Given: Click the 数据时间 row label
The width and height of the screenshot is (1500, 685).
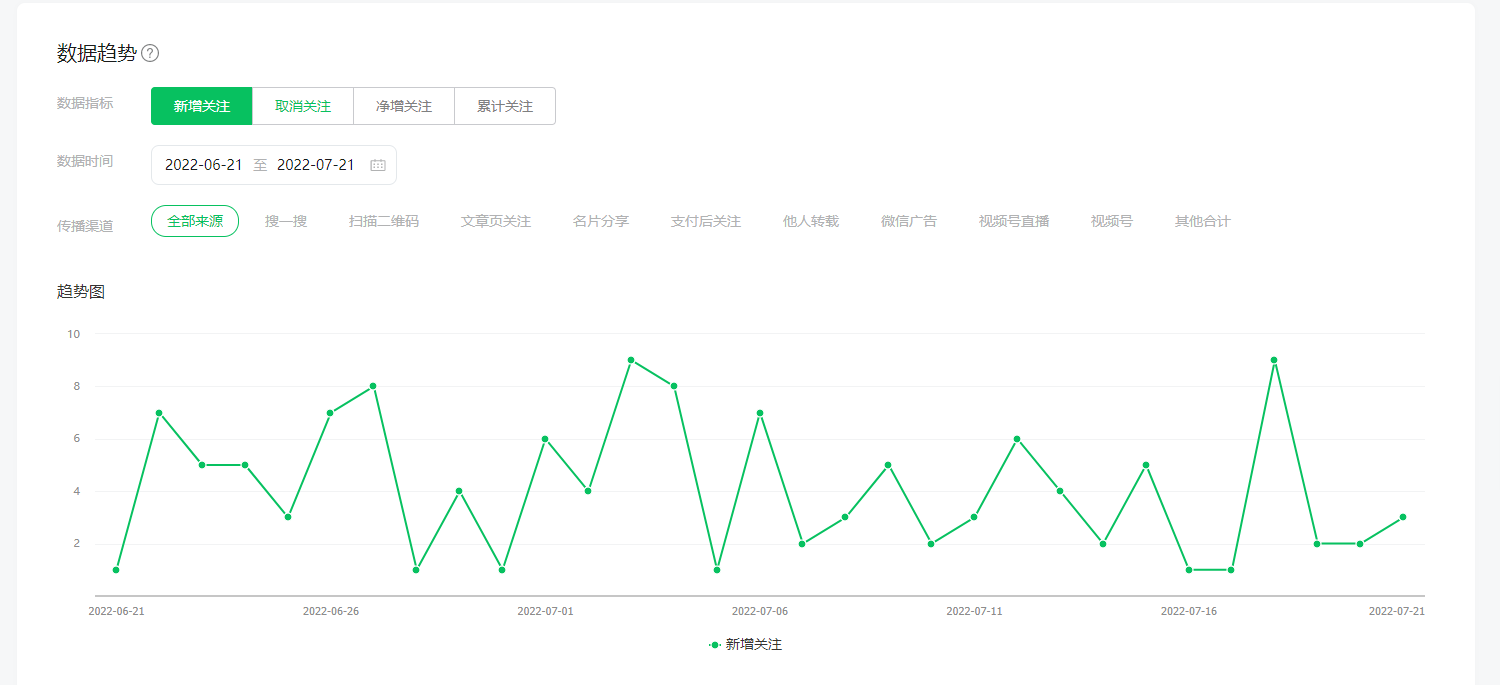Looking at the screenshot, I should 85,161.
